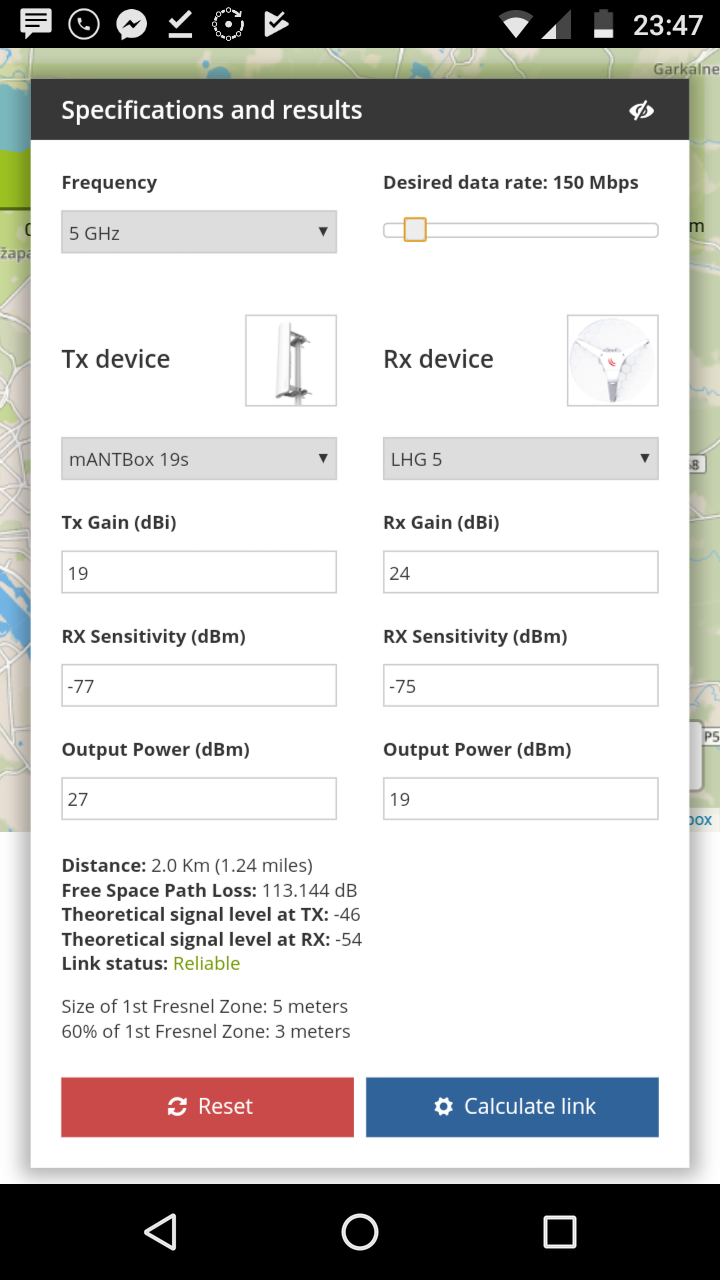The image size is (720, 1280).
Task: Tap the download complete checkmark notification icon
Action: click(x=180, y=23)
